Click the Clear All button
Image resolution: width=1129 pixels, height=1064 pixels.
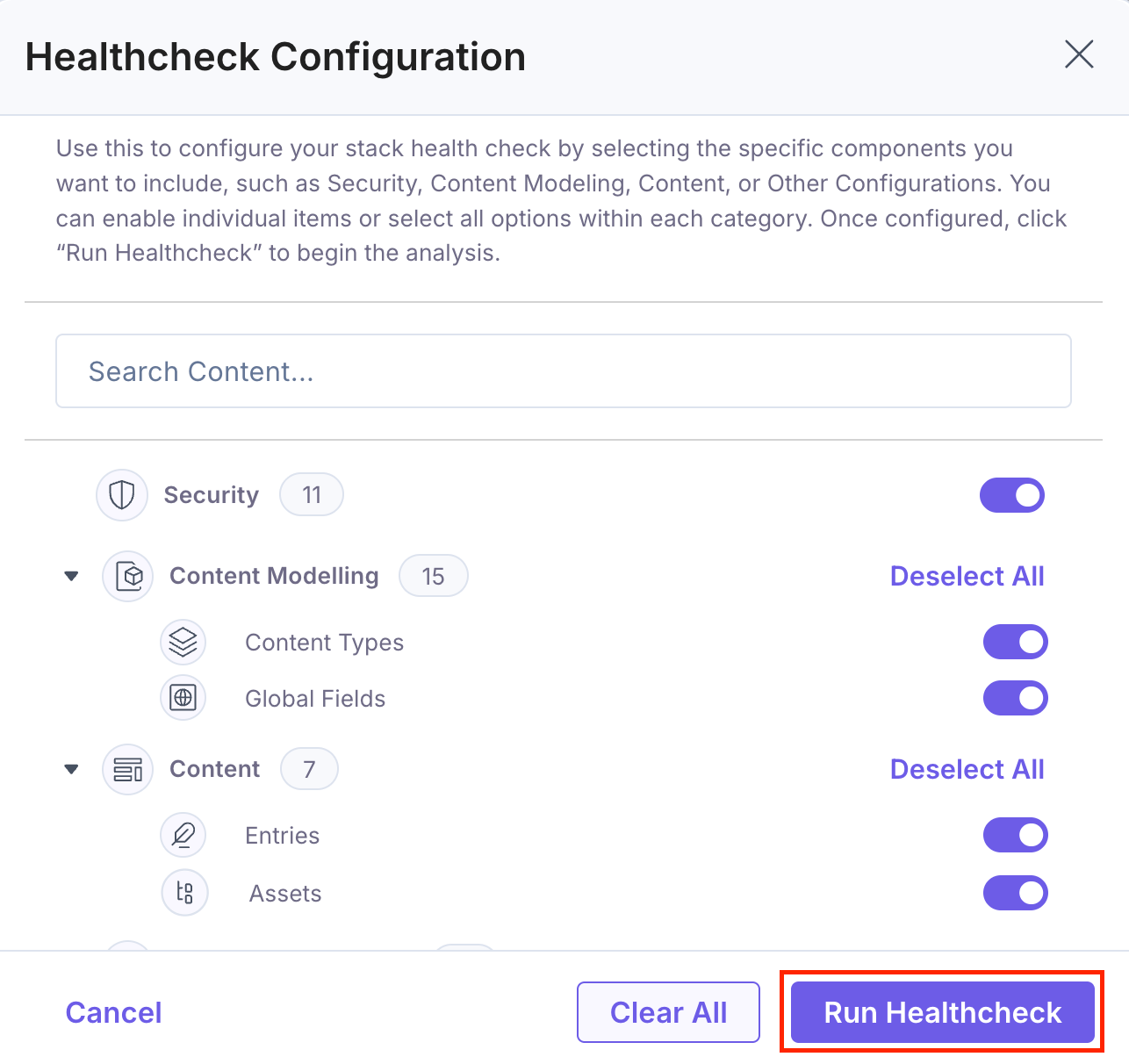point(668,1011)
